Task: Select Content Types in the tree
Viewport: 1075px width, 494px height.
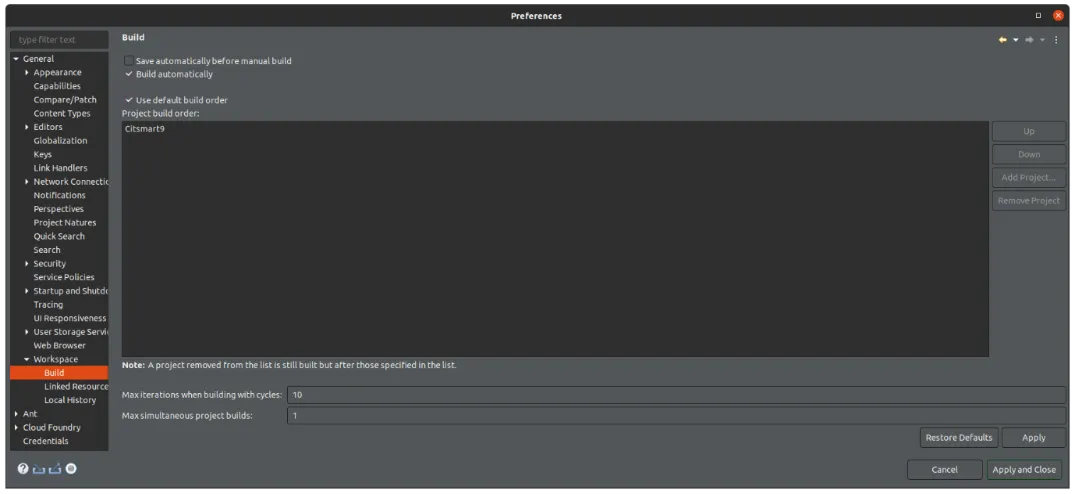Action: 62,114
